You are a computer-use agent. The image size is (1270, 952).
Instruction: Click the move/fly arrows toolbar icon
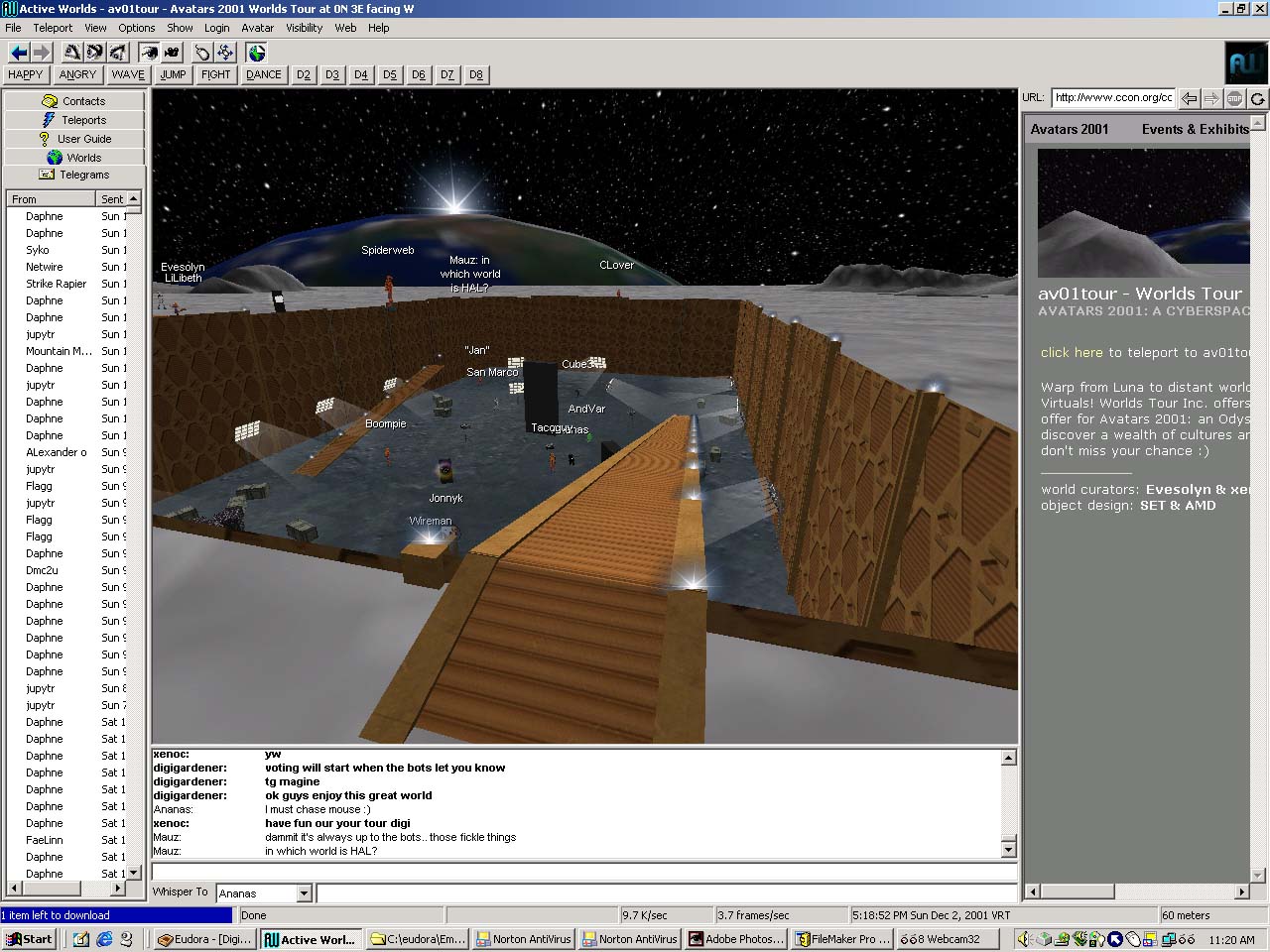click(x=225, y=53)
